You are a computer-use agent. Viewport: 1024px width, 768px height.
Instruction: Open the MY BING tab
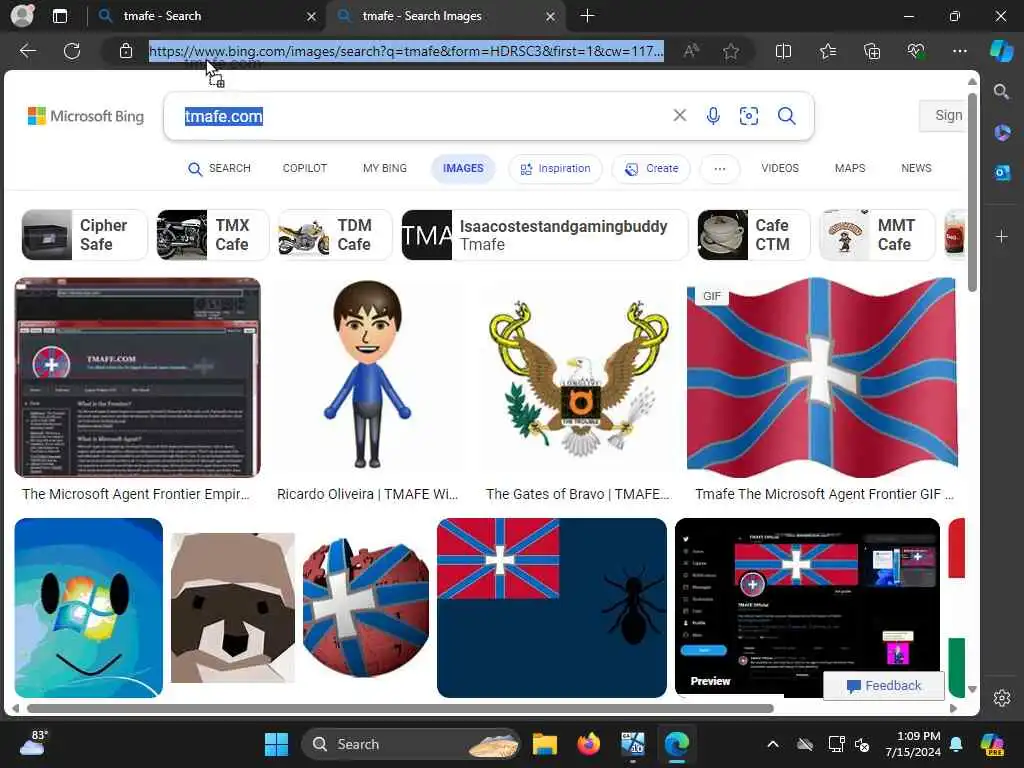(x=385, y=168)
